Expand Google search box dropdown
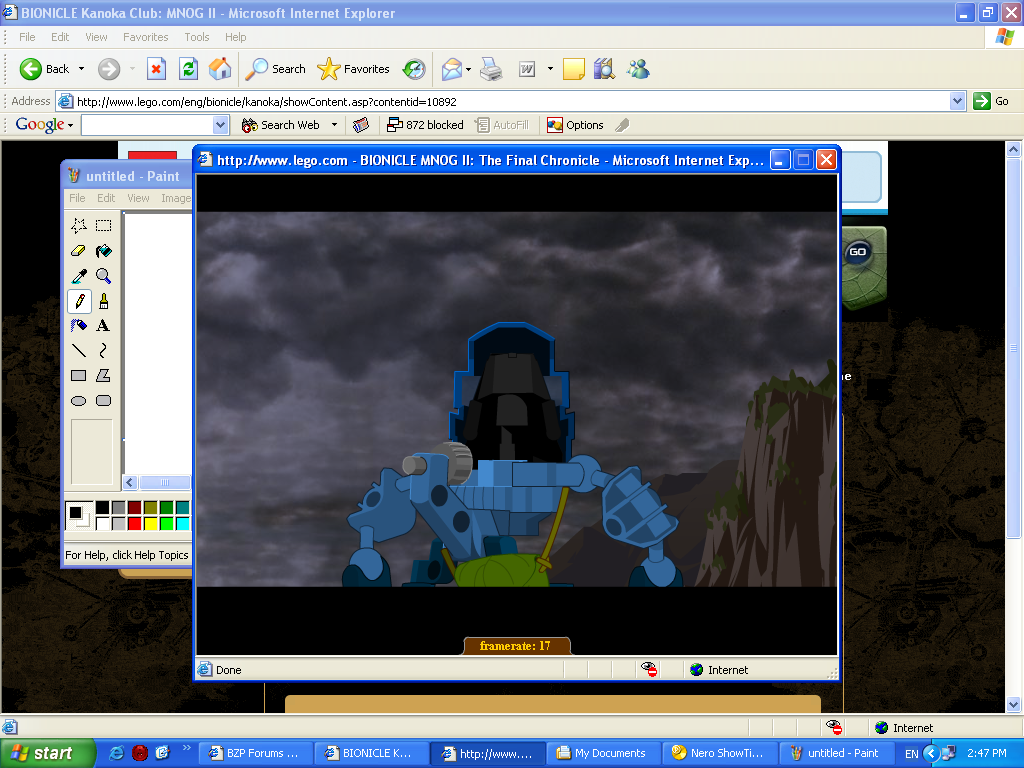Viewport: 1024px width, 768px height. (x=220, y=125)
